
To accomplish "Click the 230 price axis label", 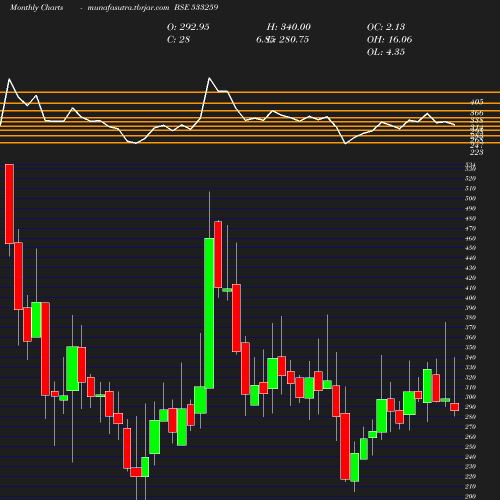I will 470,467.
